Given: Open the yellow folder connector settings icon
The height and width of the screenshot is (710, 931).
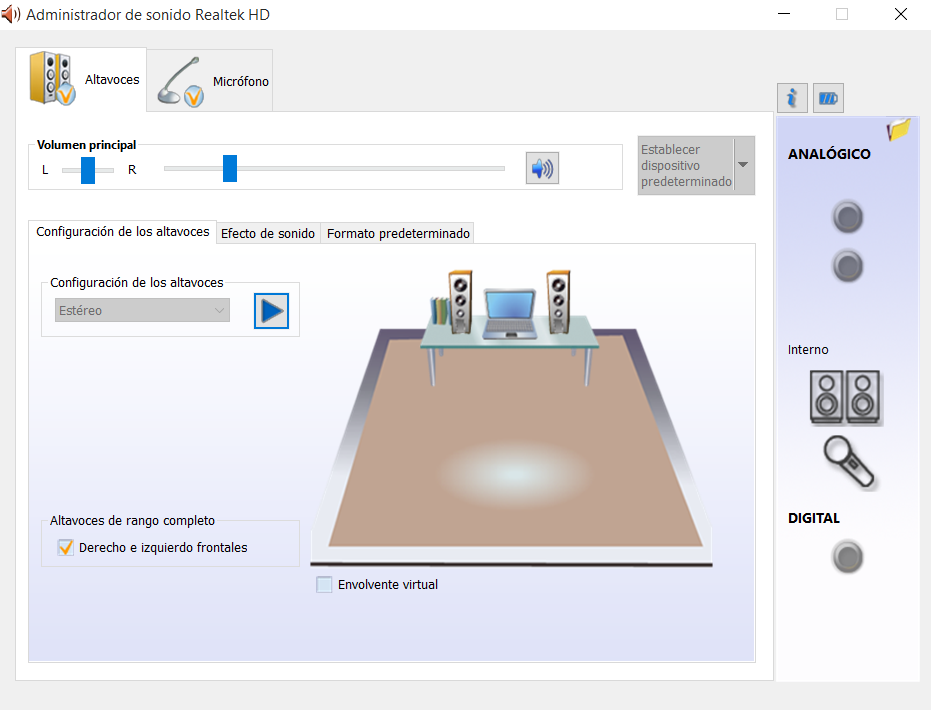Looking at the screenshot, I should [x=898, y=129].
